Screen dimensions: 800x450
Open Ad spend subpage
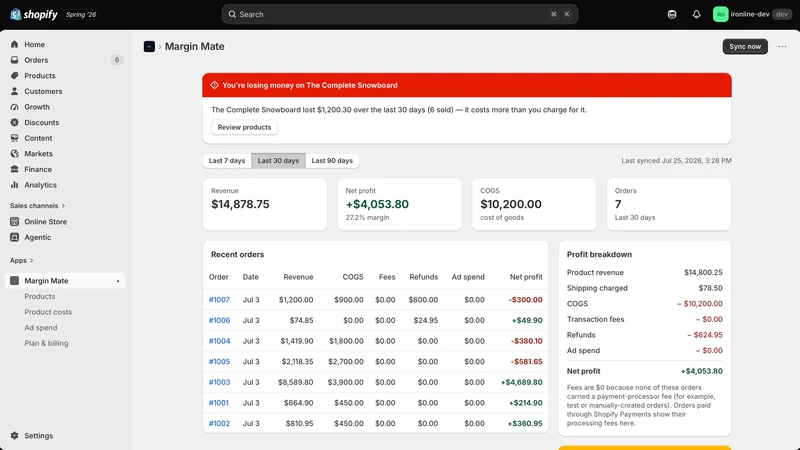tap(41, 328)
